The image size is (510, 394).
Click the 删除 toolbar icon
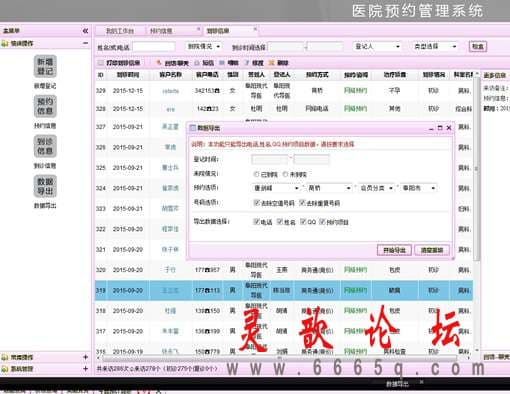click(x=278, y=63)
